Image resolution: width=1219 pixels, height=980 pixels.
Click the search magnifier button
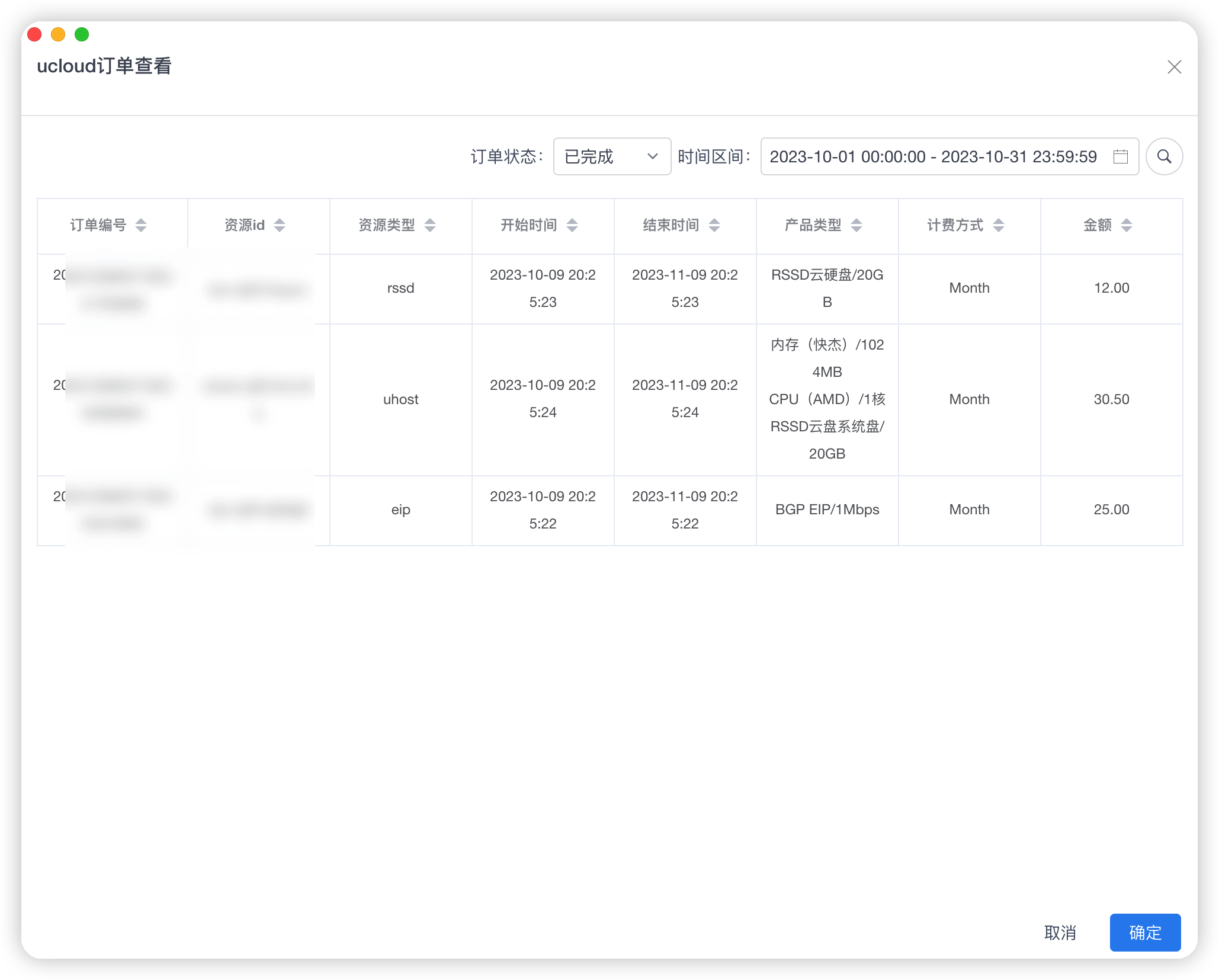click(1164, 156)
